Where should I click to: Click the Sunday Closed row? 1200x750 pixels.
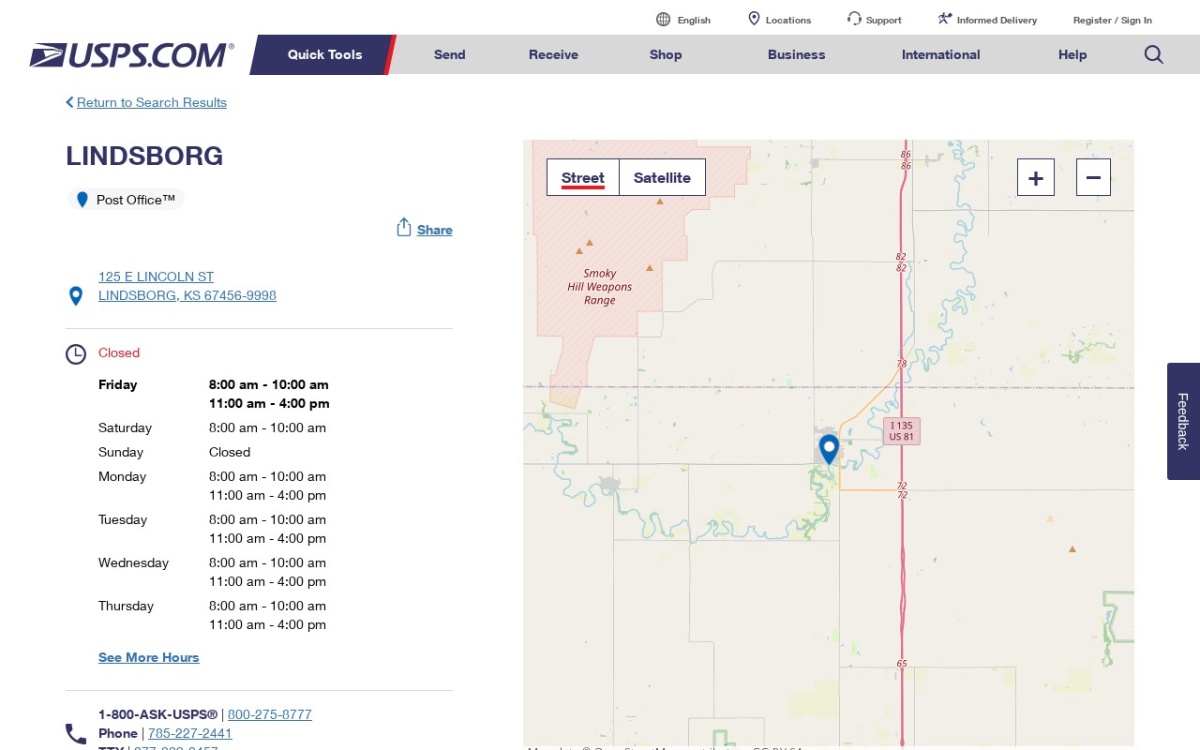[174, 452]
